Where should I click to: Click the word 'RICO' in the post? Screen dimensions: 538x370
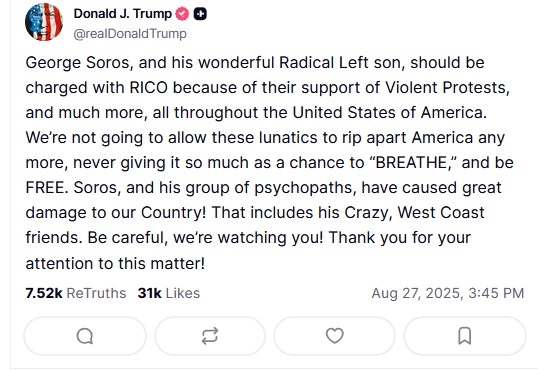point(149,88)
